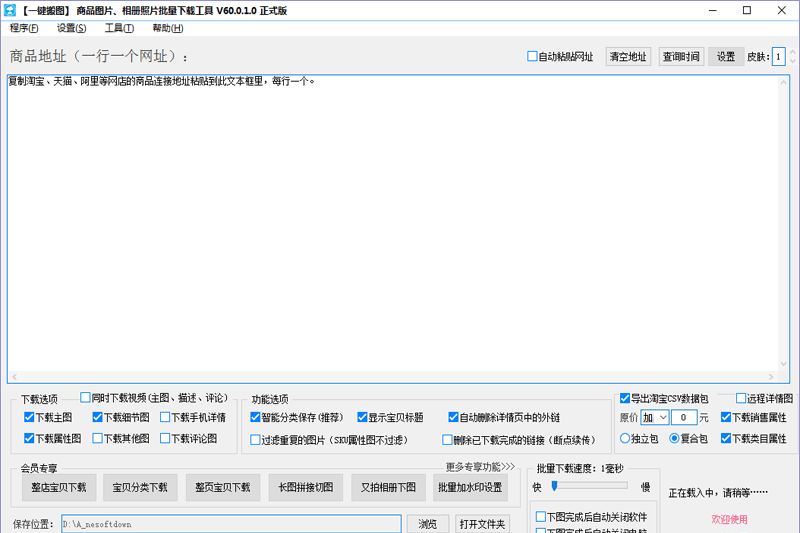Open the 工具(T) menu
The height and width of the screenshot is (533, 800).
[120, 28]
